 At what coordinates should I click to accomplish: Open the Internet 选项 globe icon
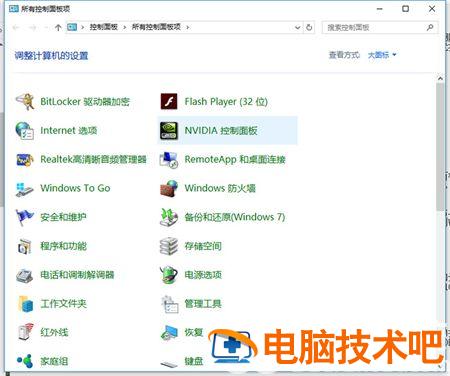coord(25,130)
